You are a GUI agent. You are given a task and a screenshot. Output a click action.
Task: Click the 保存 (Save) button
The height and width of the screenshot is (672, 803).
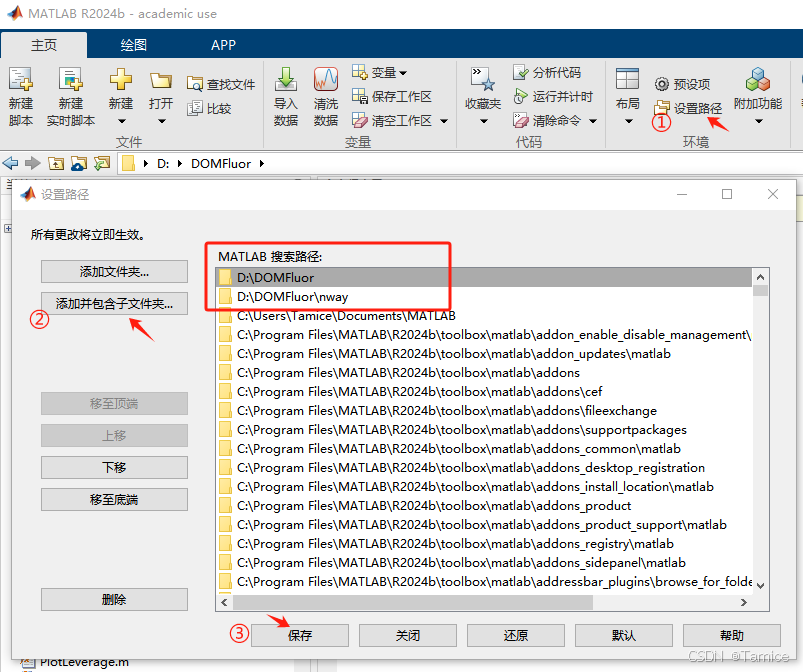point(300,635)
